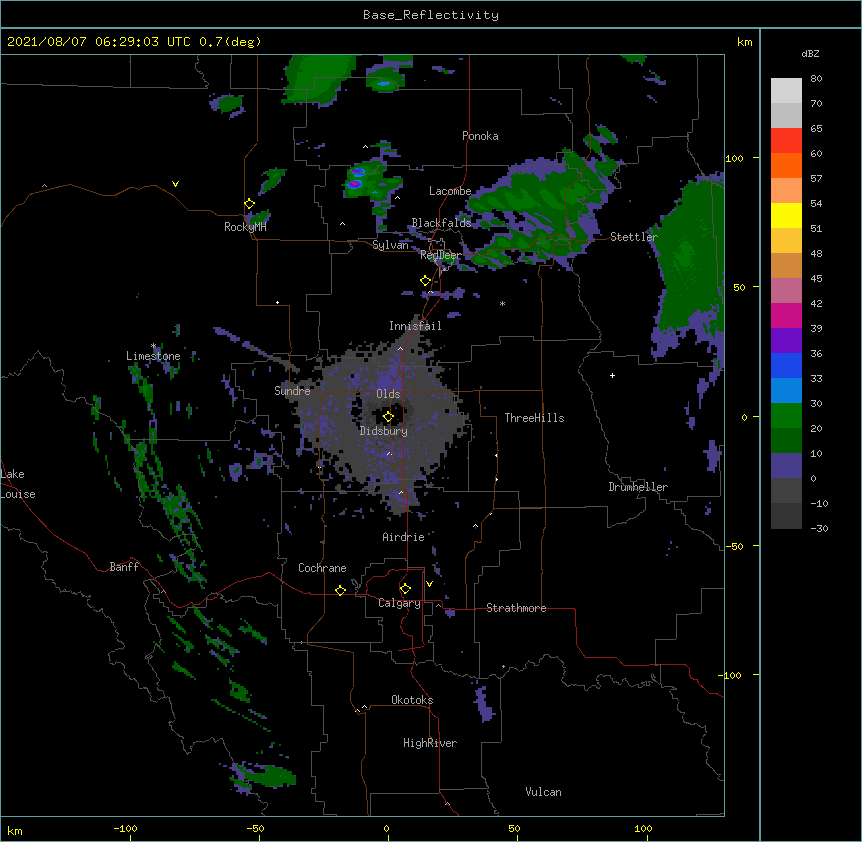This screenshot has height=842, width=862.
Task: Select the dBZ legend heading
Action: (810, 54)
